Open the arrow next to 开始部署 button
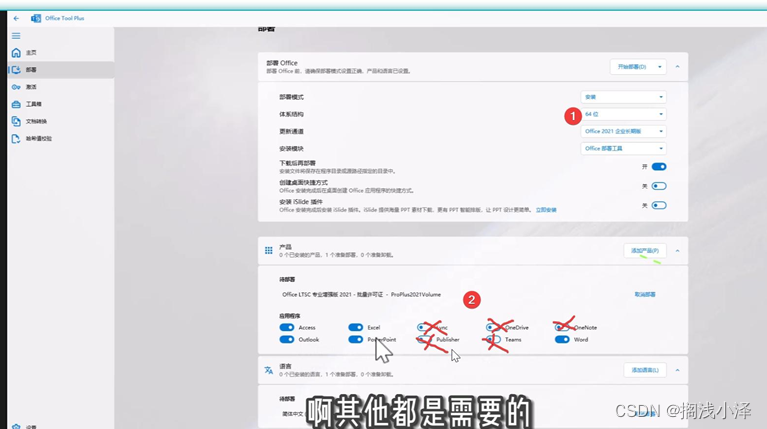The image size is (767, 429). click(x=660, y=67)
